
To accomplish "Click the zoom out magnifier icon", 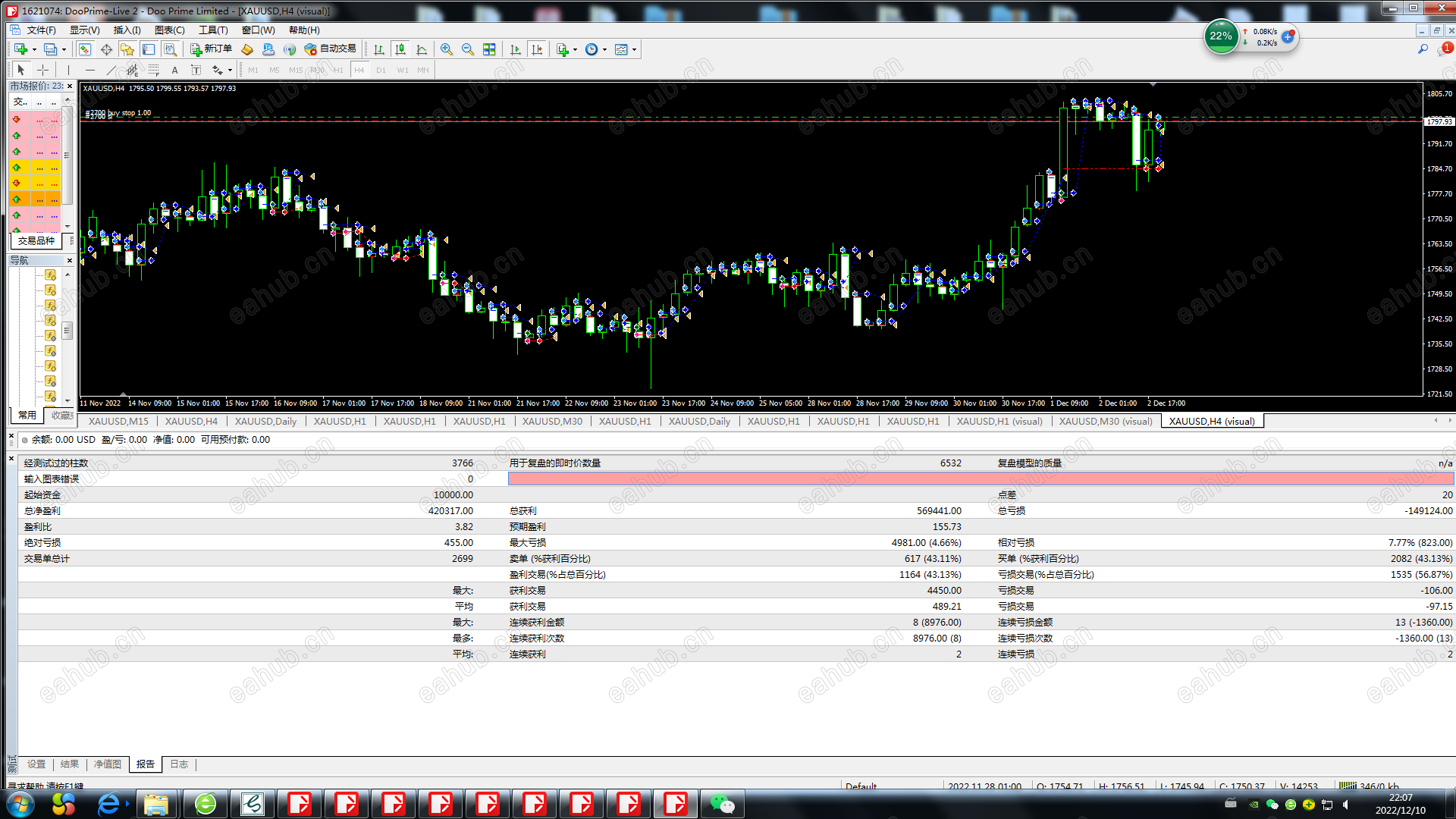I will click(x=468, y=49).
